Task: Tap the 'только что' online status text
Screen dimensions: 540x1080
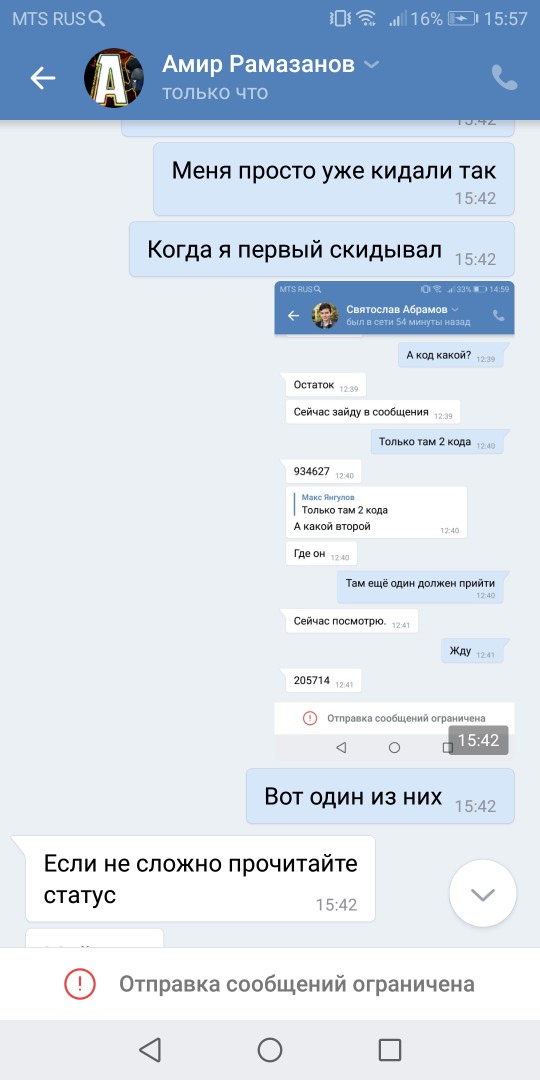Action: click(215, 92)
